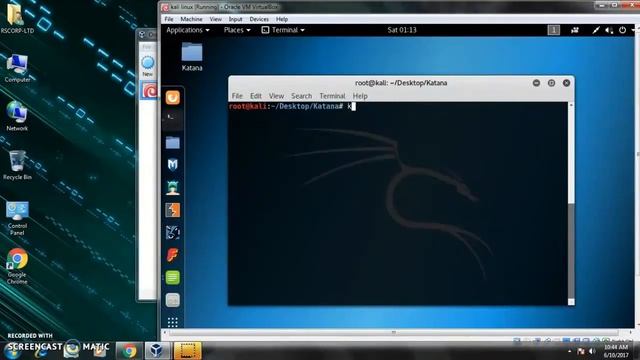Click terminal title root@kali: ~/Desktop/Katana
640x360 pixels.
(x=401, y=83)
